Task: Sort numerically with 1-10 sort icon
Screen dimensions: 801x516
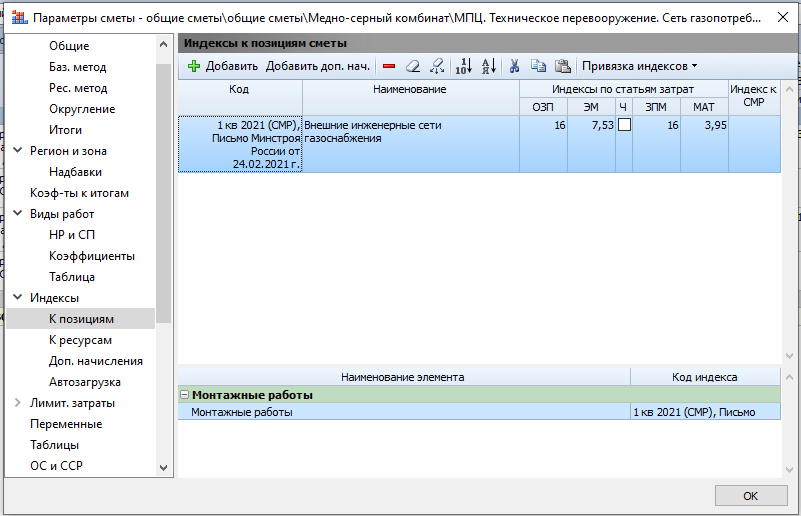Action: [x=464, y=66]
